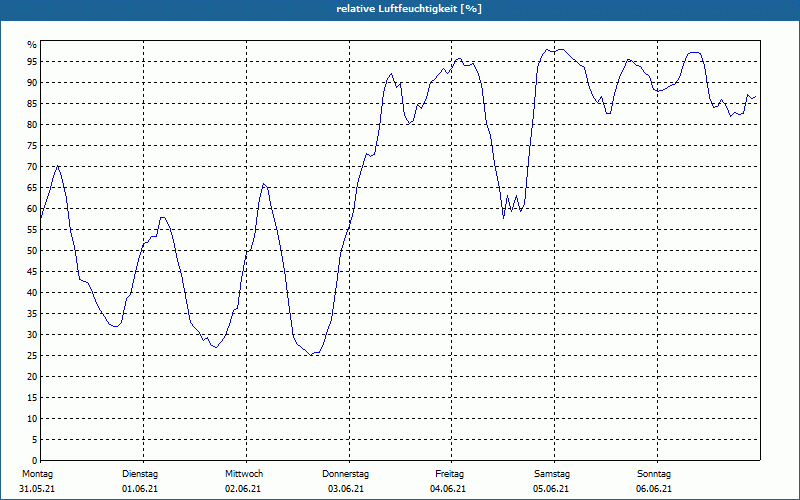Click the 'Freitag' day label
Viewport: 800px width, 500px height.
pos(449,474)
